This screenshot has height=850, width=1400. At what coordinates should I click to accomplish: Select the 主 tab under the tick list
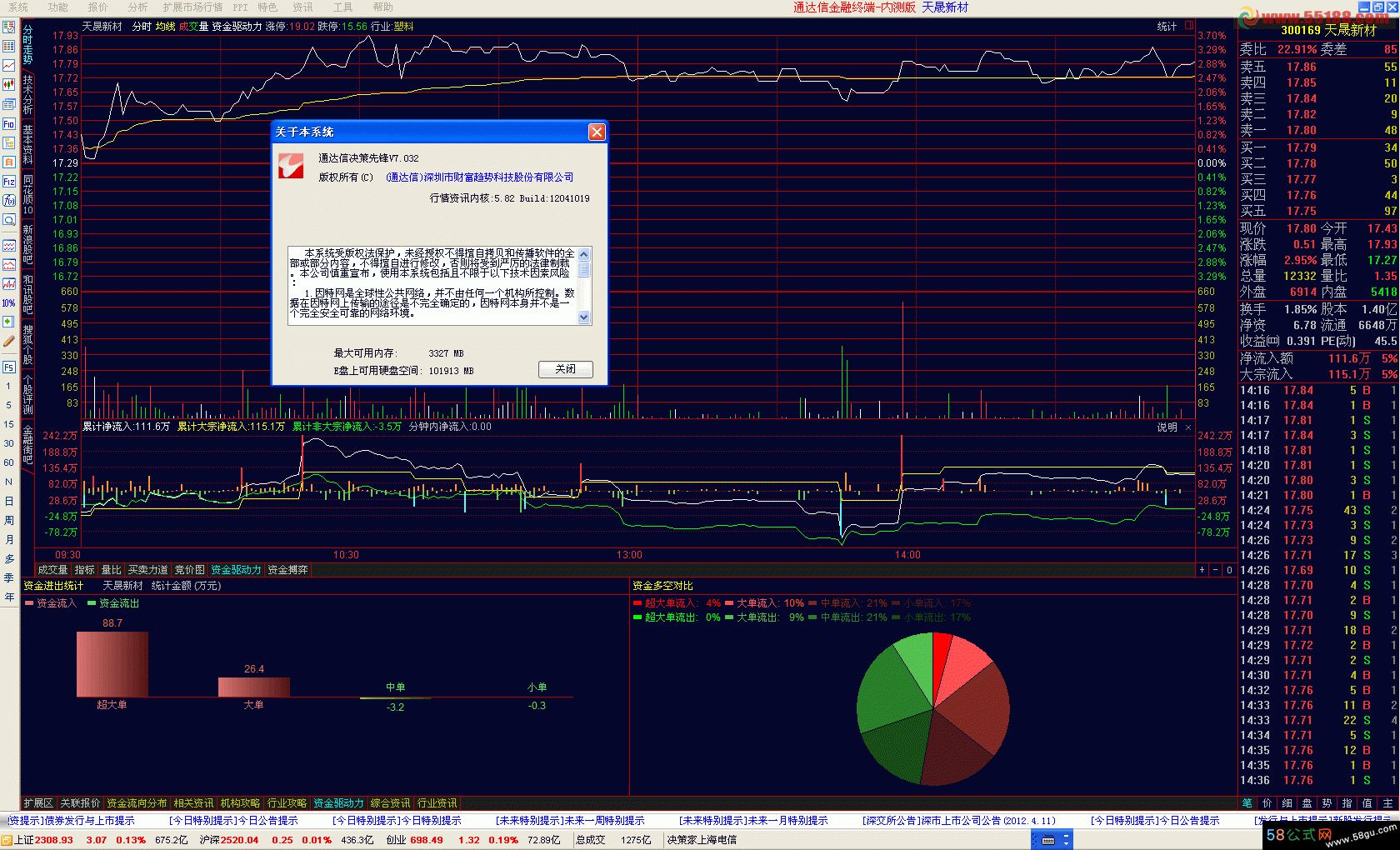coord(1387,803)
